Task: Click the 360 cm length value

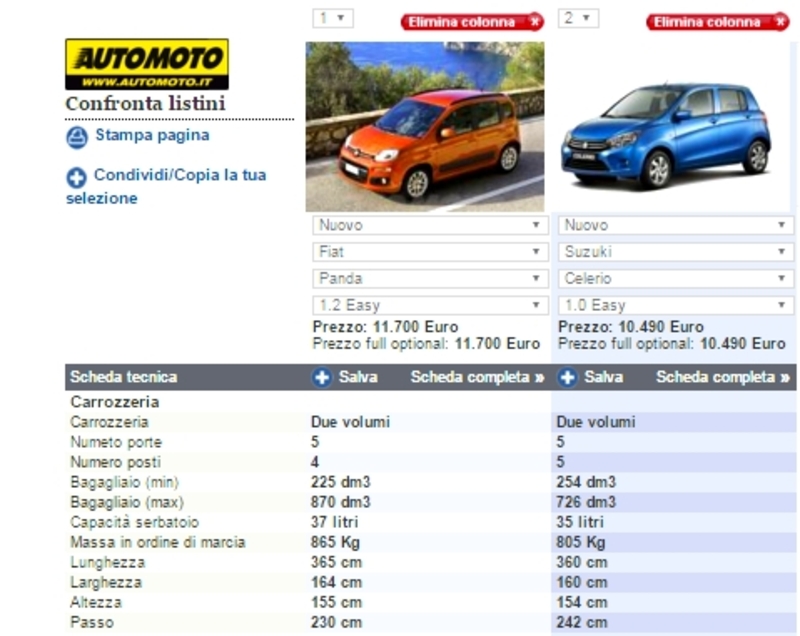Action: click(x=582, y=563)
